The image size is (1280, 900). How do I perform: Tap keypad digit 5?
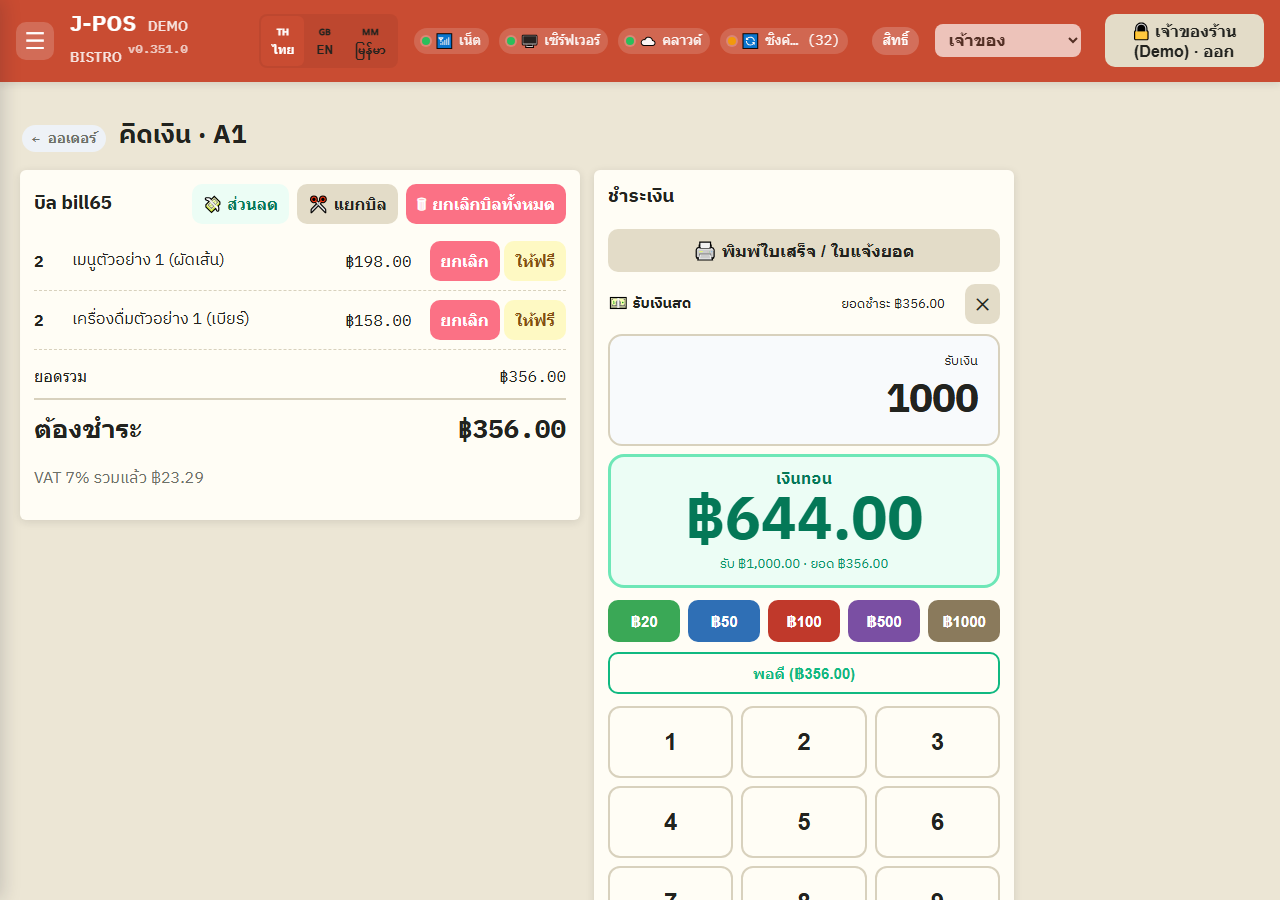click(x=804, y=822)
